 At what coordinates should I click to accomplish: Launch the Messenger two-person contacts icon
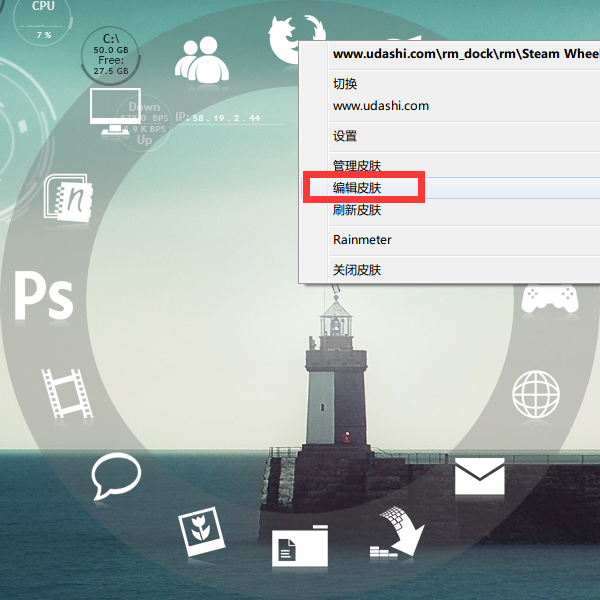pos(202,60)
